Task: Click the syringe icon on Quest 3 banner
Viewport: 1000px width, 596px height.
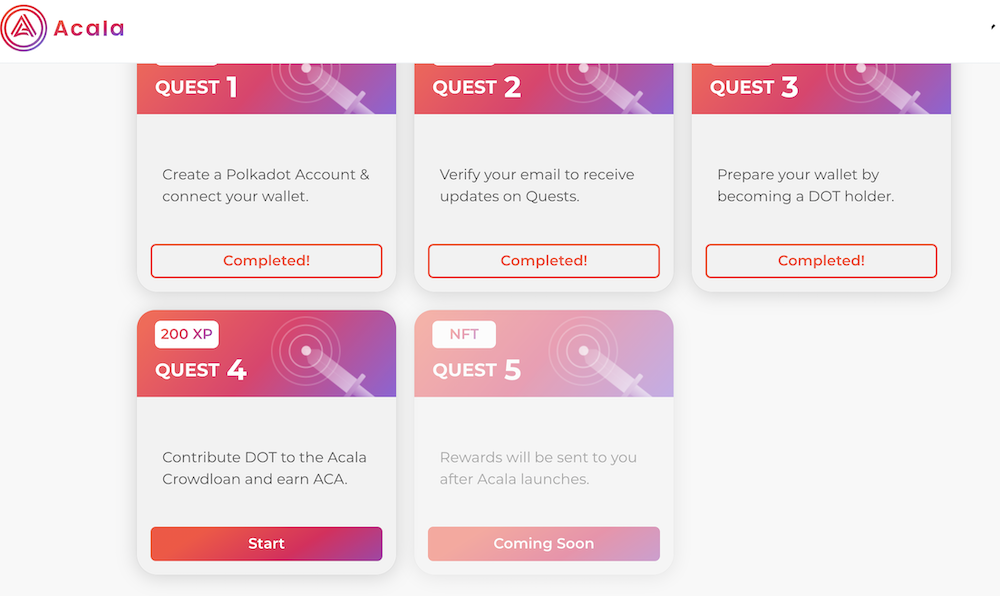Action: click(x=876, y=88)
